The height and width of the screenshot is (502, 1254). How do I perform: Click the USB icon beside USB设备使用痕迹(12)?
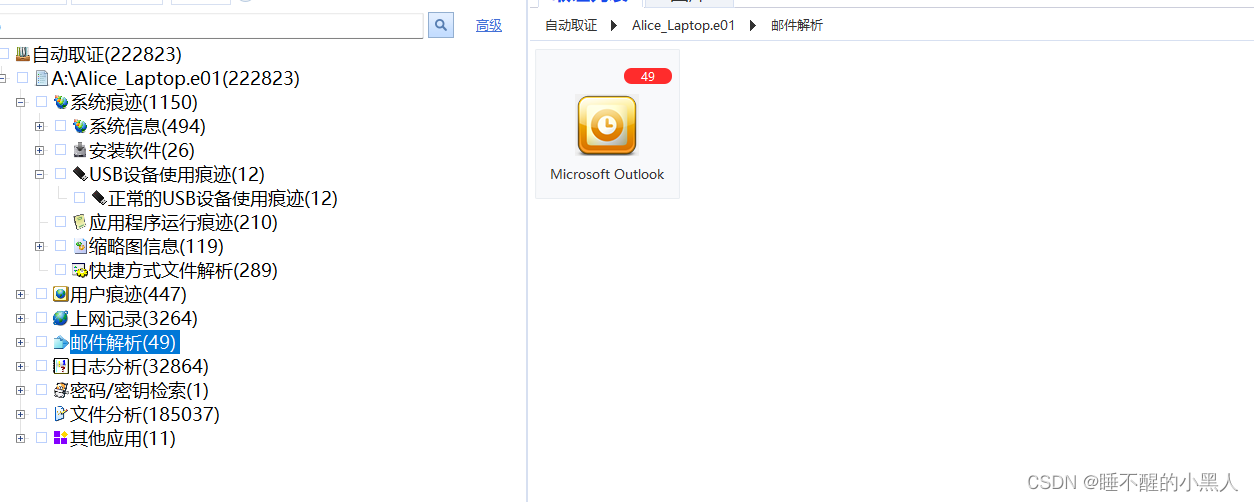pyautogui.click(x=80, y=174)
